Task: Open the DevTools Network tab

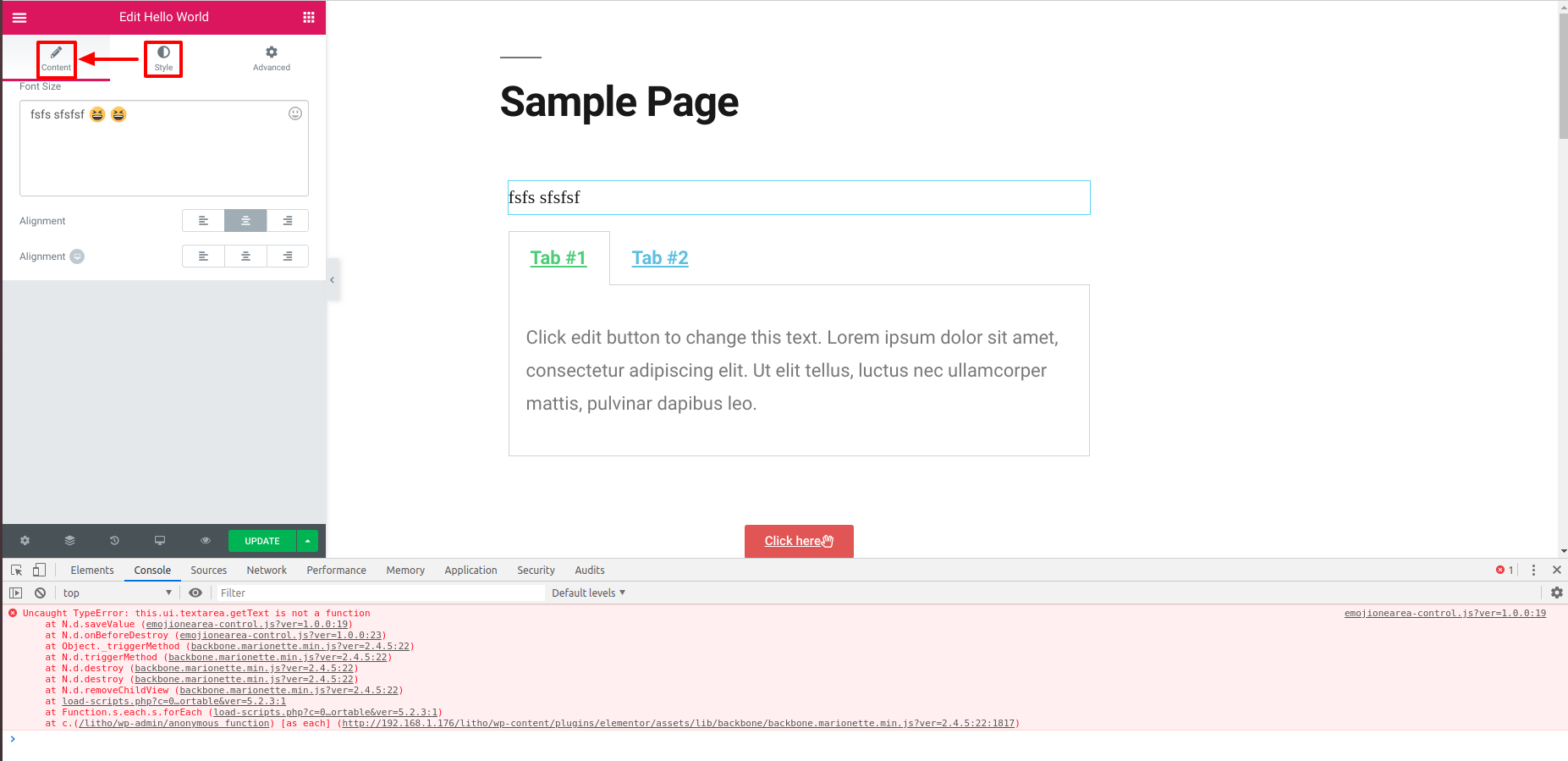Action: point(267,570)
